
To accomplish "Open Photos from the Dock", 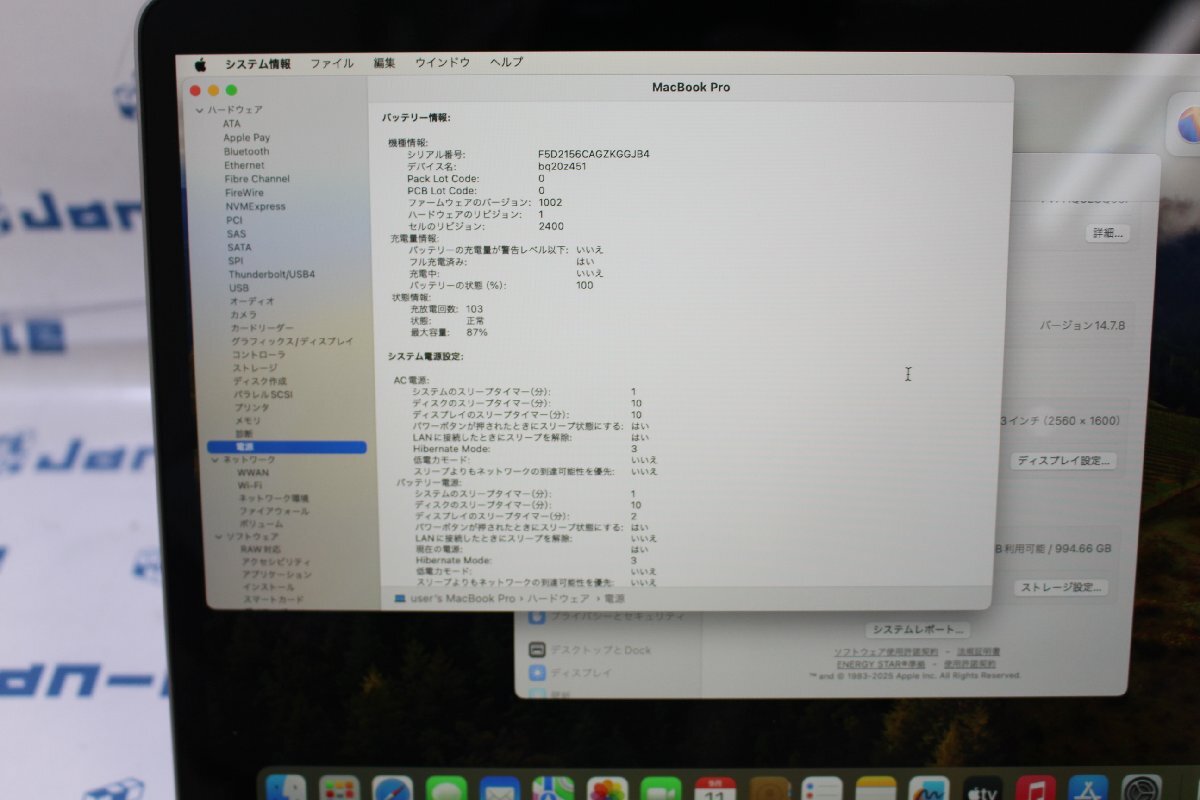I will pyautogui.click(x=607, y=790).
